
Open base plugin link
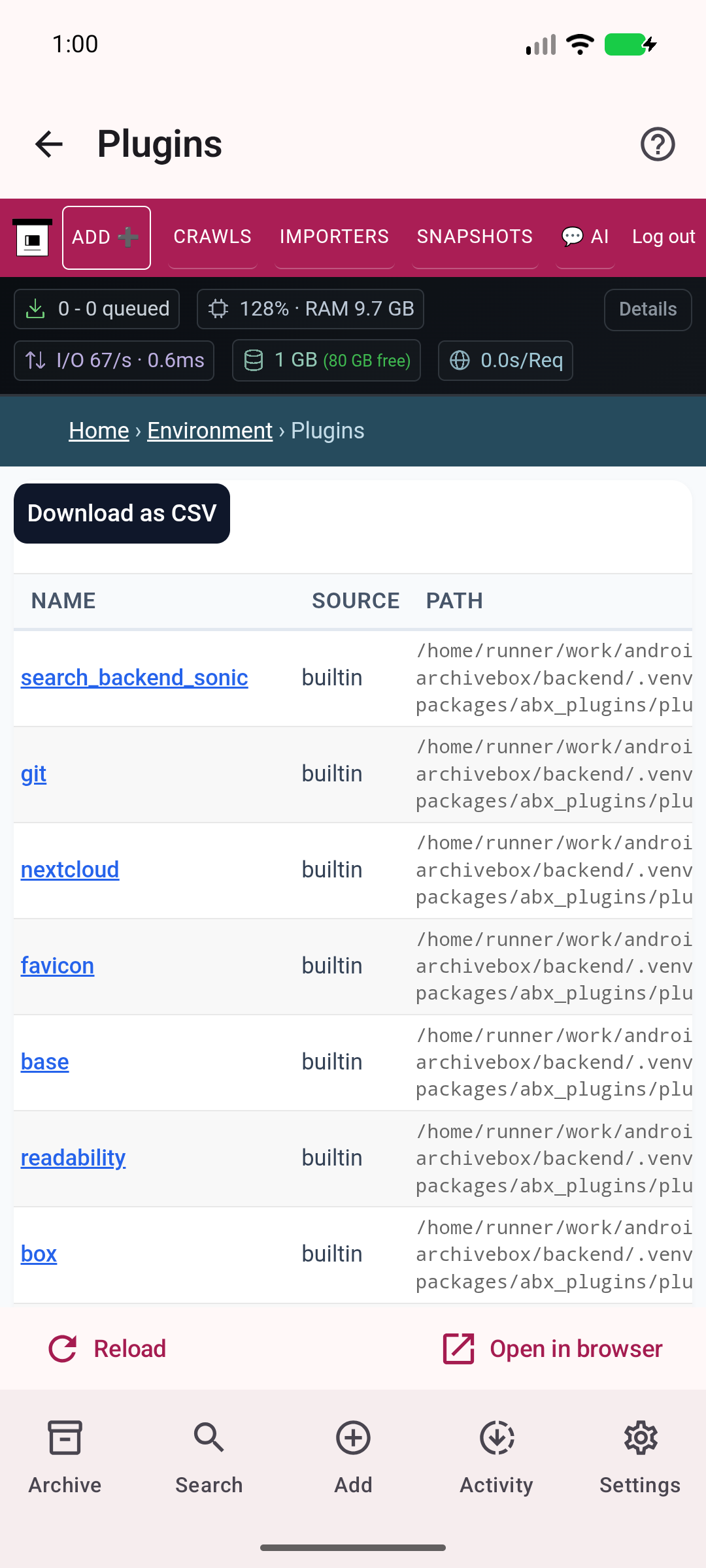point(44,1062)
